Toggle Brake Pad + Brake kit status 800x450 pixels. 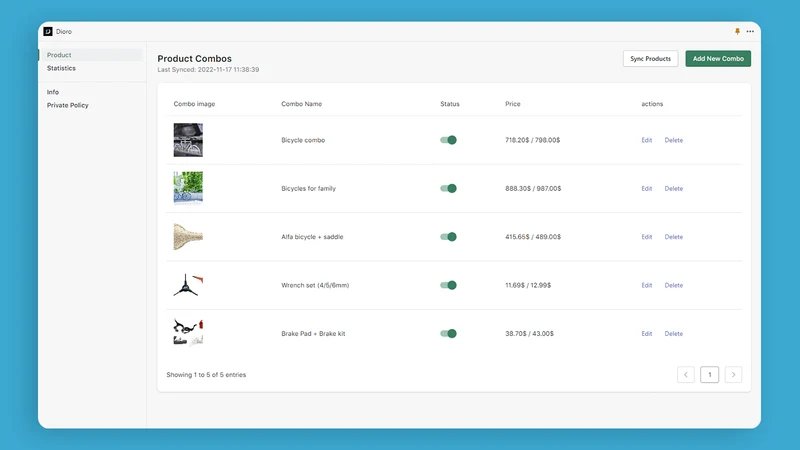[x=448, y=334]
